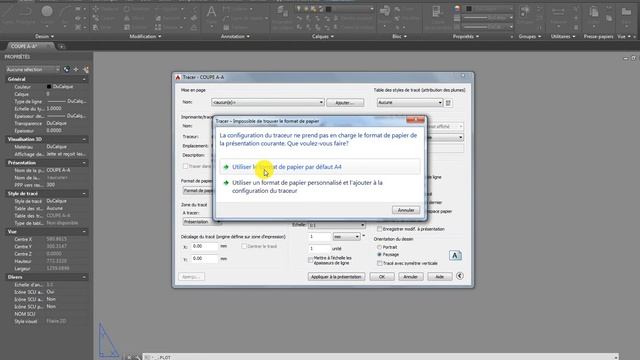Click the viewport minimize icon at top right
This screenshot has width=640, height=360.
[x=626, y=58]
